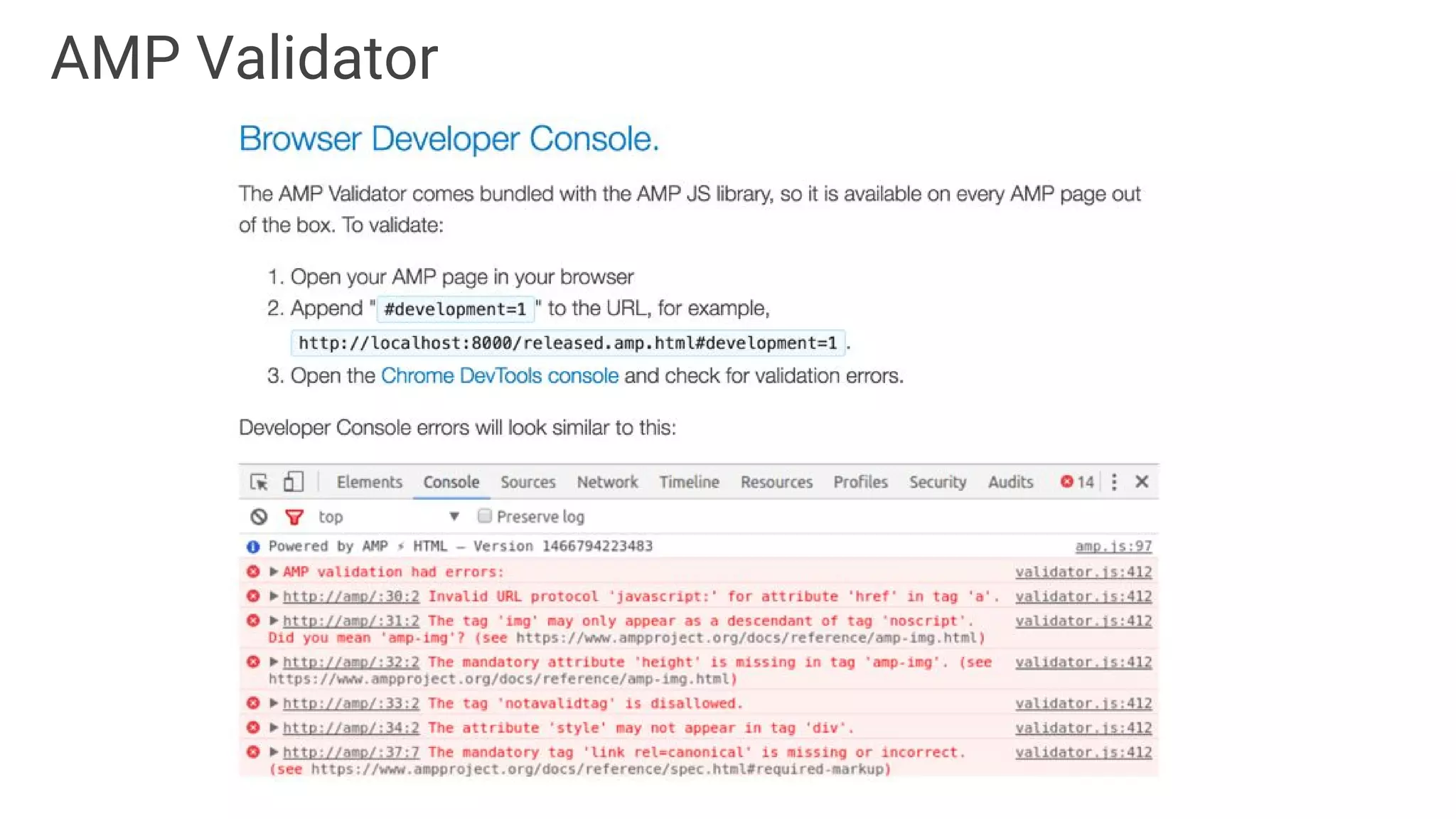Screen dimensions: 1456x819
Task: Click the Powered by AMP version text
Action: [x=461, y=547]
